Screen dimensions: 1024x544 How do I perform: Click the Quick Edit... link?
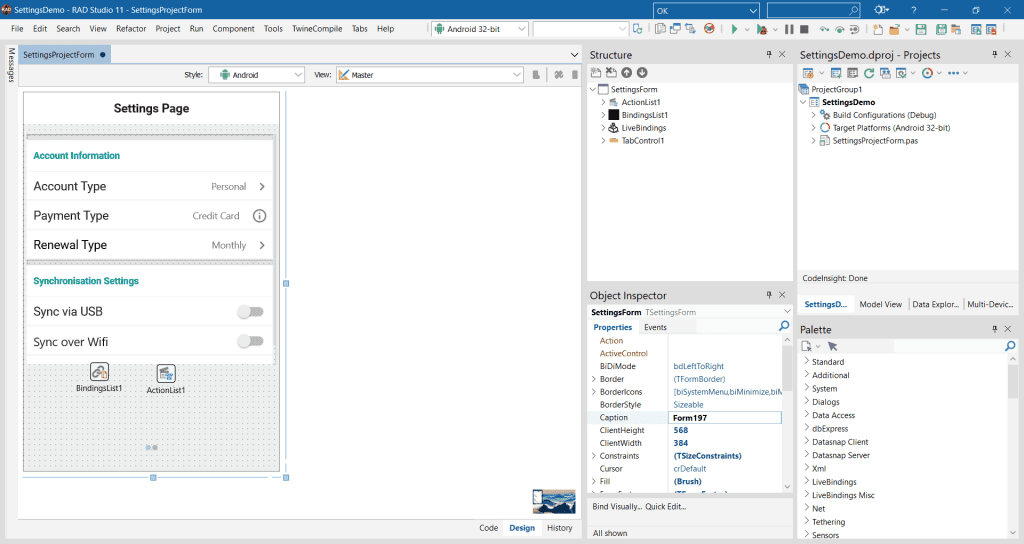(665, 507)
